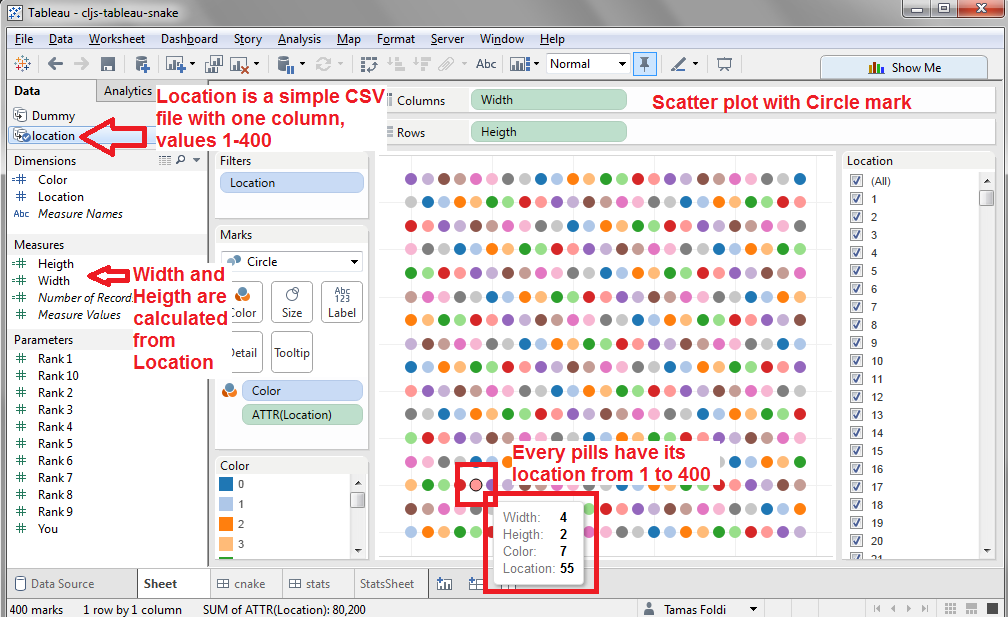This screenshot has width=1008, height=617.
Task: Select color swatch 2 in legend
Action: (226, 524)
